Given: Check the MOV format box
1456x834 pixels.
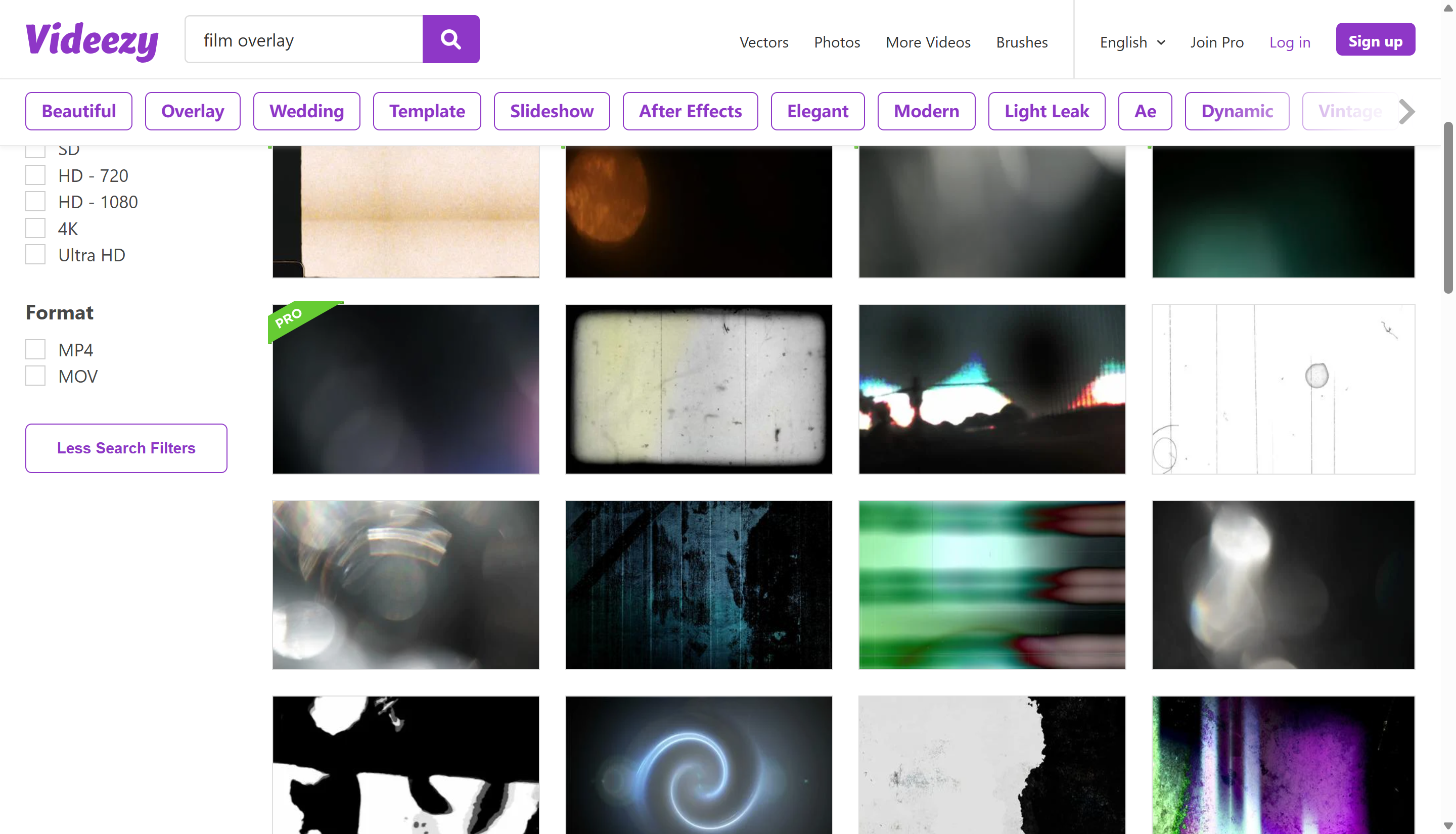Looking at the screenshot, I should 35,375.
